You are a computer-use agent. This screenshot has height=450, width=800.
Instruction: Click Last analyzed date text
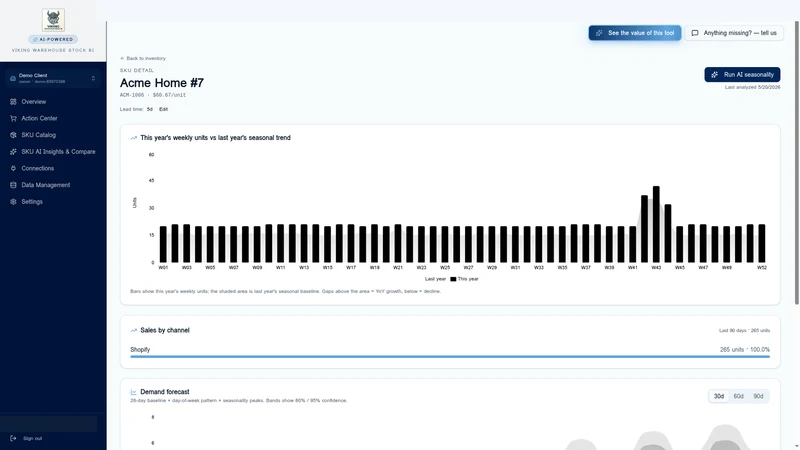pyautogui.click(x=753, y=87)
